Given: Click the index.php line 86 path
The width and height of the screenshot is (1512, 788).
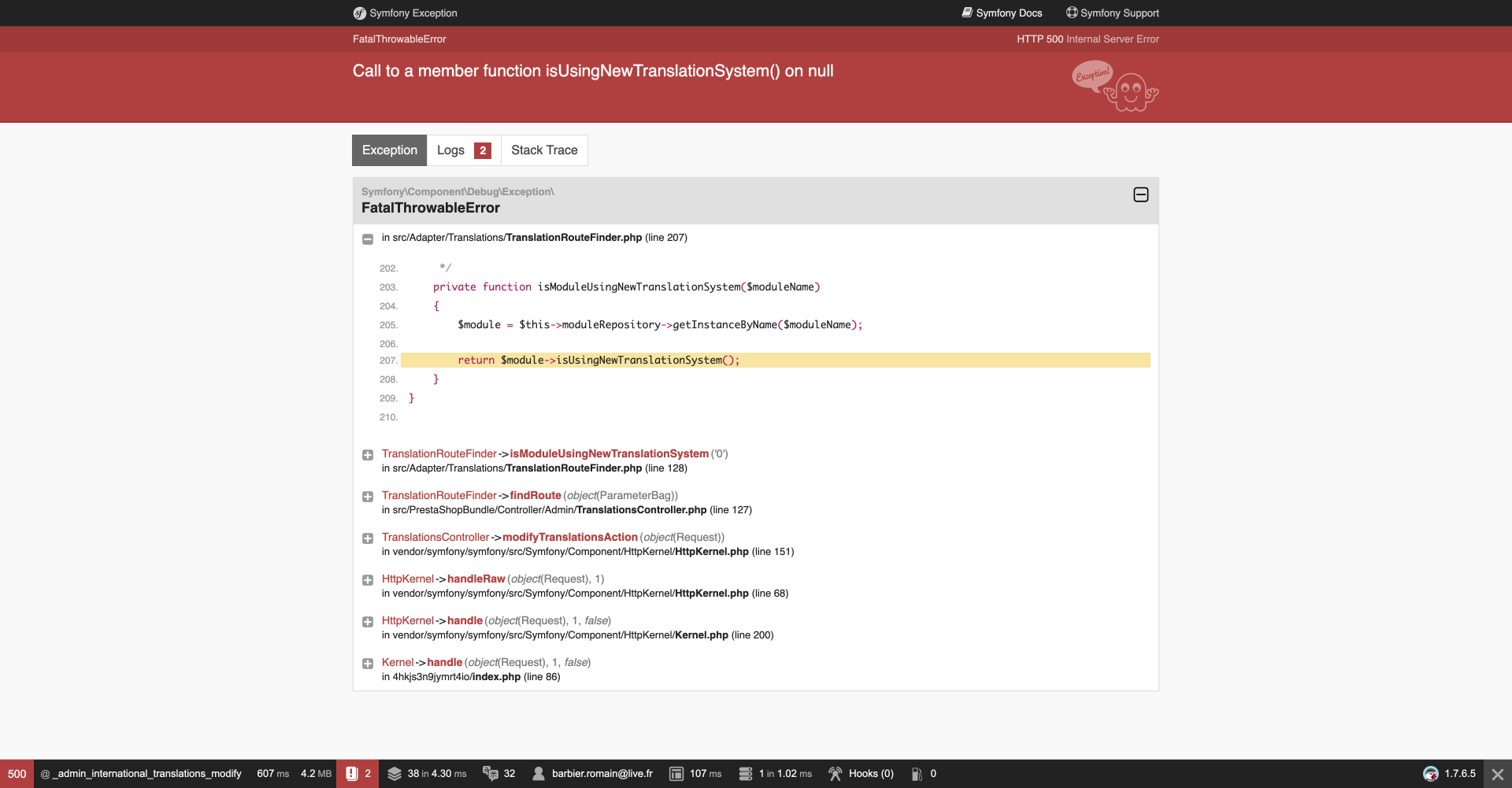Looking at the screenshot, I should pos(471,677).
